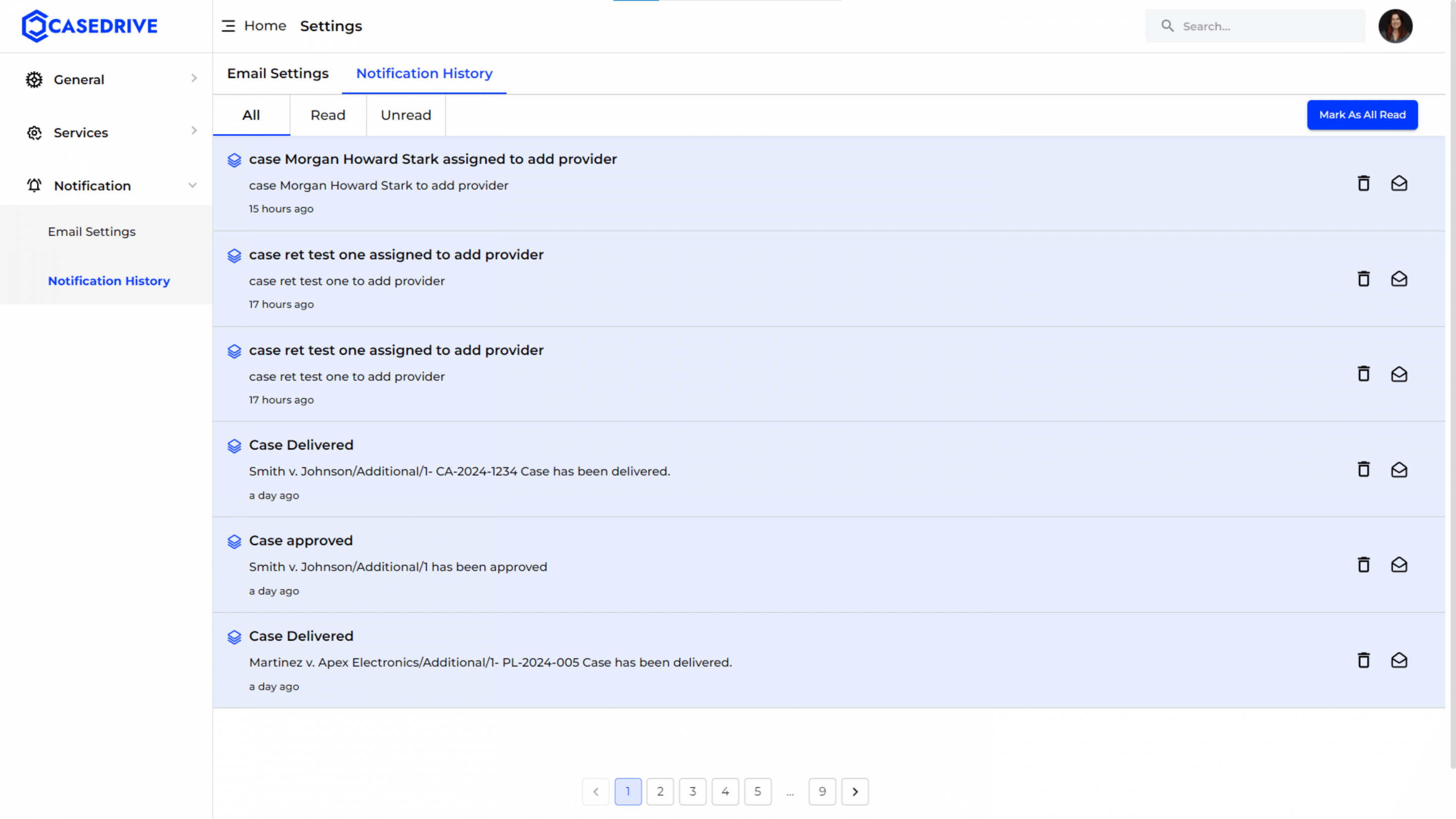Screen dimensions: 1456x819
Task: Select pagination page 2
Action: (x=660, y=791)
